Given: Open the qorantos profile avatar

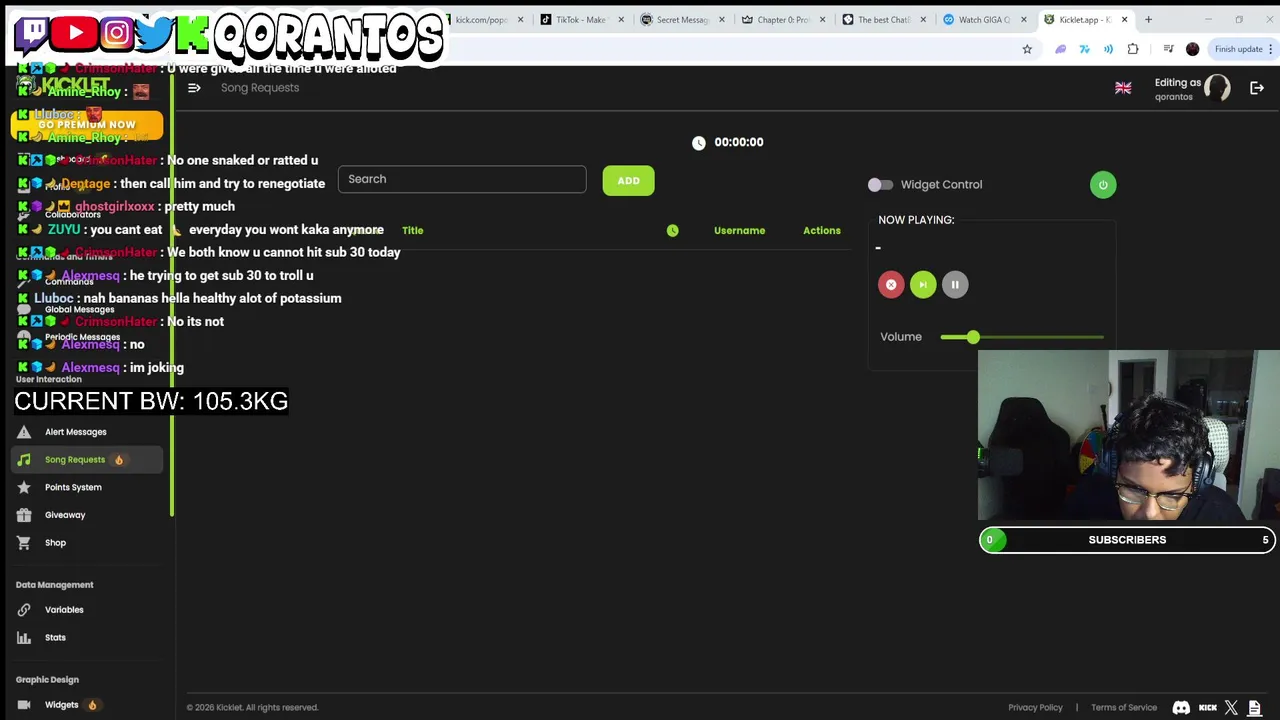Looking at the screenshot, I should 1217,88.
